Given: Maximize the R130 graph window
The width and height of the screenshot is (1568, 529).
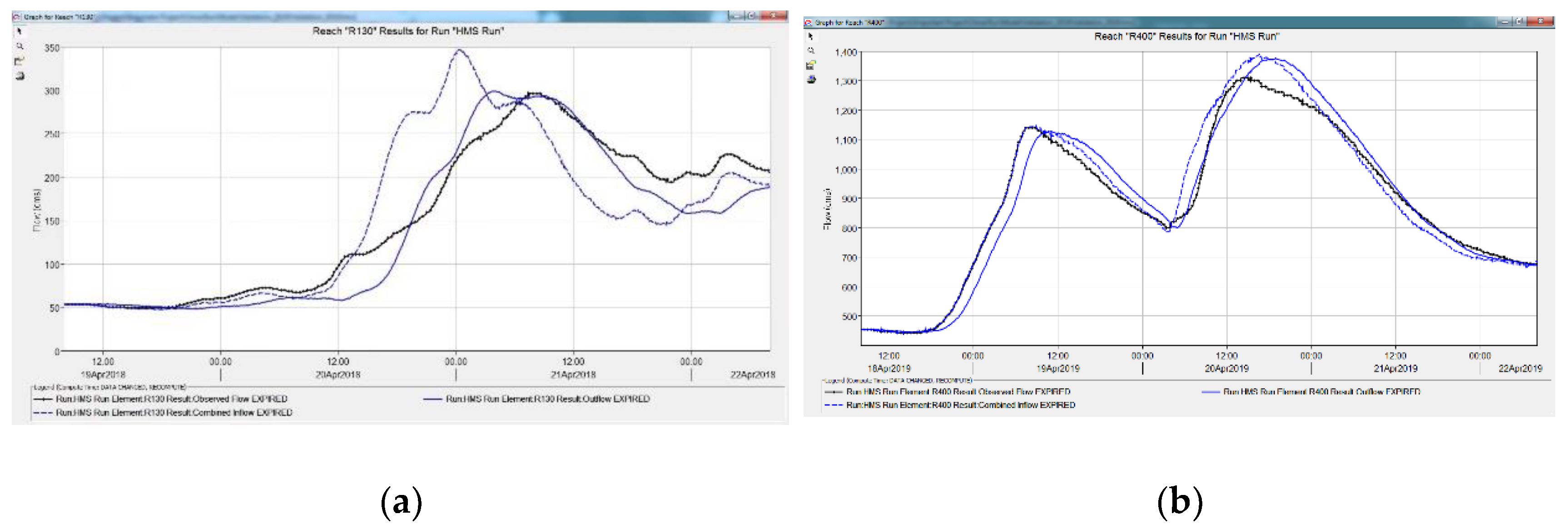Looking at the screenshot, I should 752,16.
